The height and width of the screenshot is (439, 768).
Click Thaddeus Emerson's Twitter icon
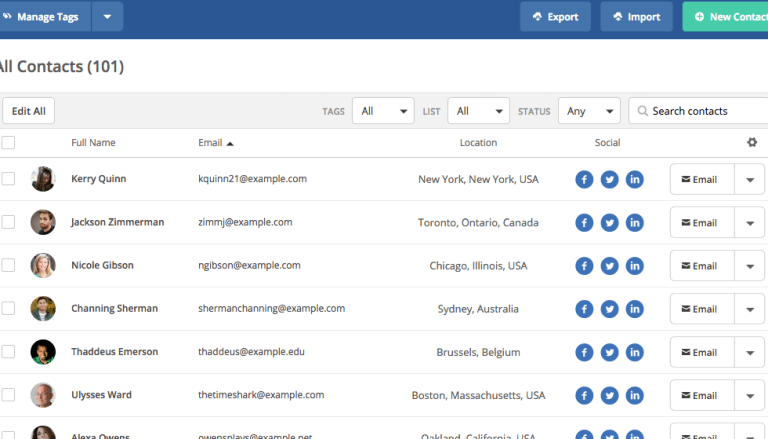pyautogui.click(x=609, y=352)
